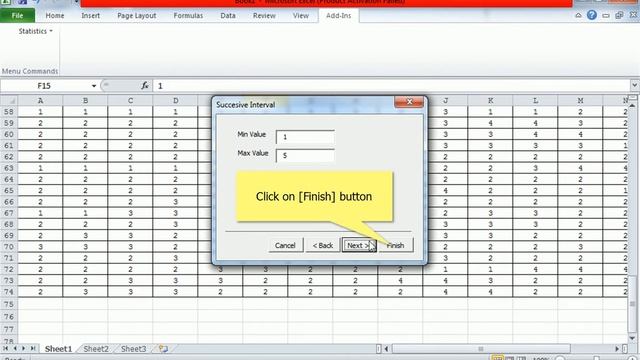Select column D header

176,100
